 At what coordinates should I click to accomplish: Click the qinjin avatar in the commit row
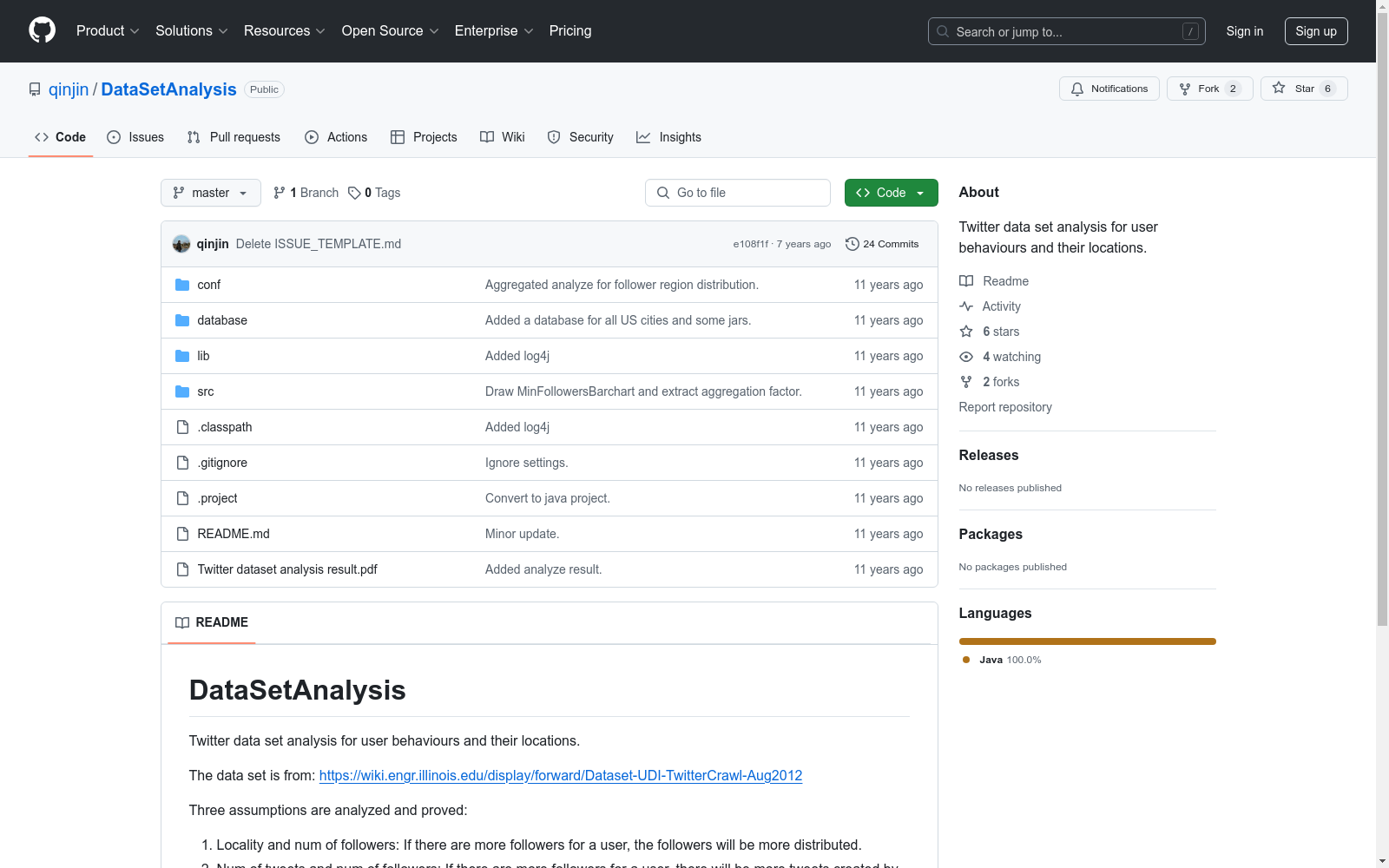181,244
